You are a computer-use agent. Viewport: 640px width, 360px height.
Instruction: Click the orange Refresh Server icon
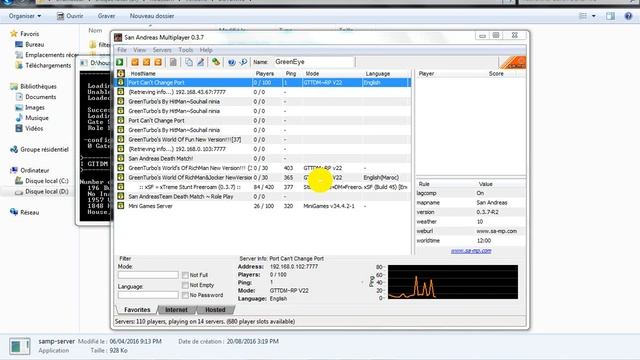pos(158,62)
